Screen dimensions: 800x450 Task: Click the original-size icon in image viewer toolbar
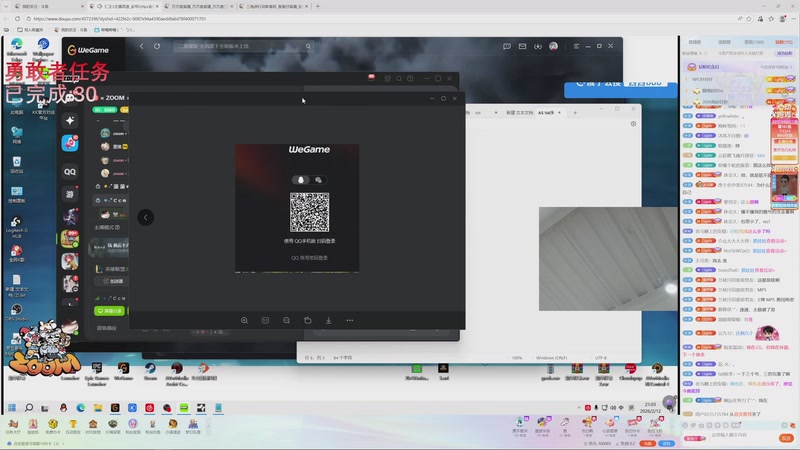tap(265, 320)
